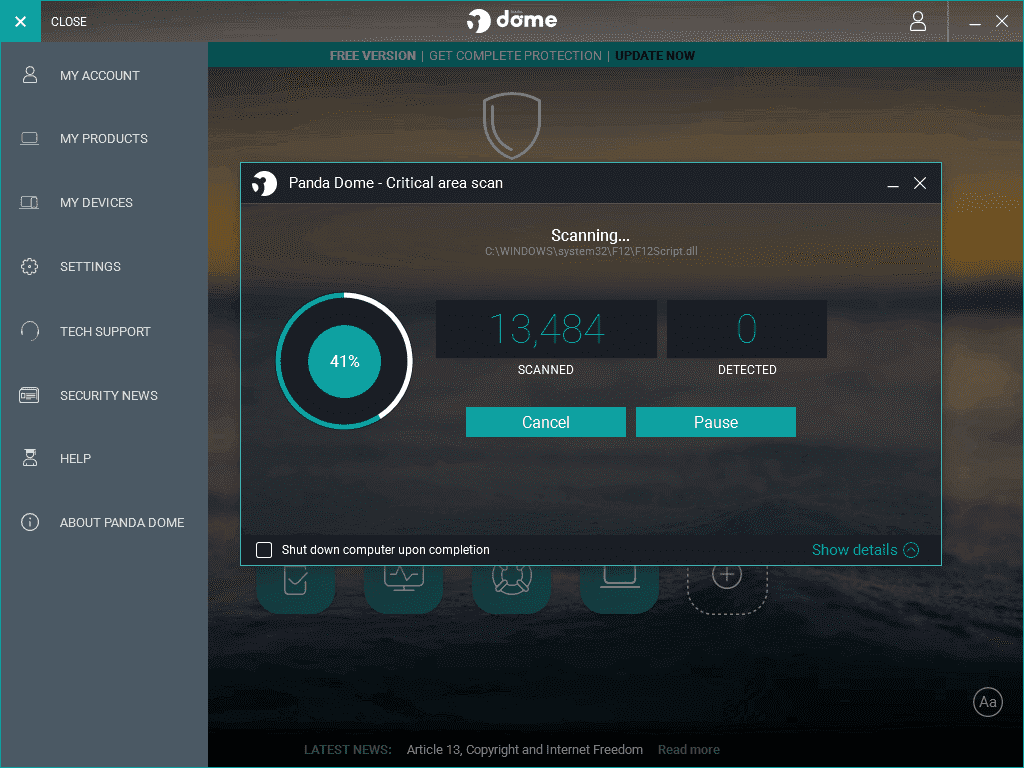Click the Update Now link
The image size is (1024, 768).
coord(654,56)
